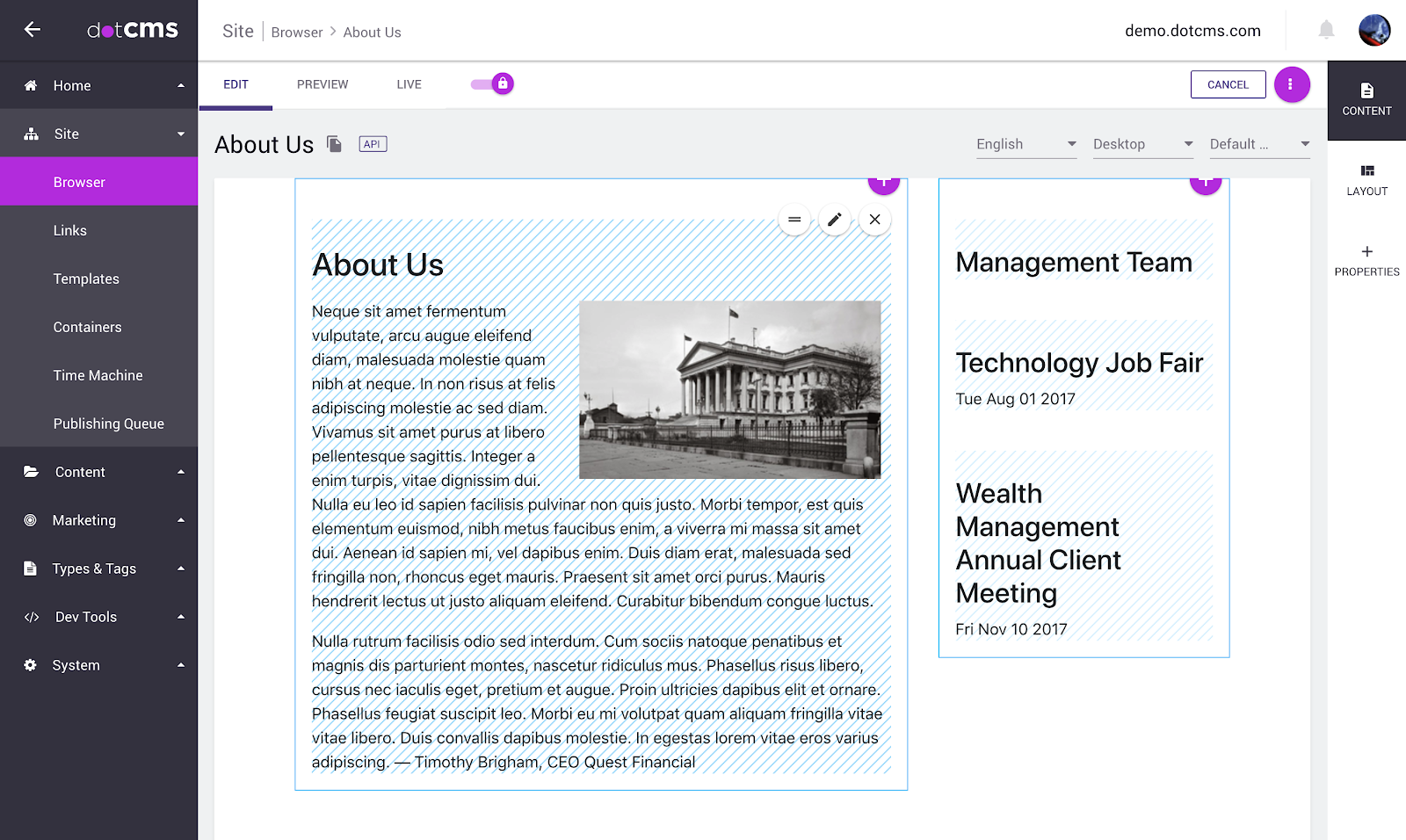This screenshot has width=1406, height=840.
Task: Add content to the sidebar container
Action: coord(1206,185)
